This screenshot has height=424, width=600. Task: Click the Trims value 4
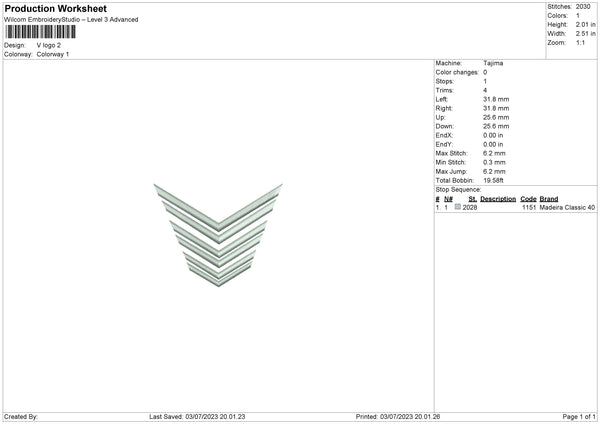pyautogui.click(x=485, y=90)
